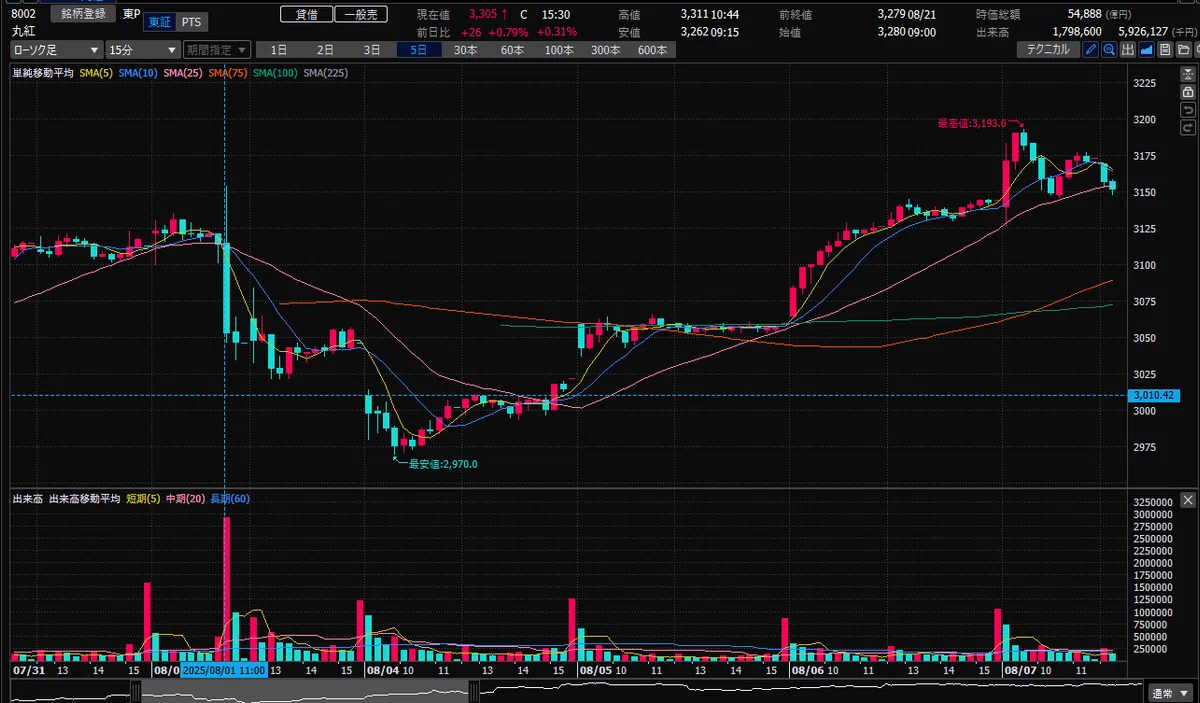Close the volume panel with X button
1200x703 pixels.
point(1188,500)
